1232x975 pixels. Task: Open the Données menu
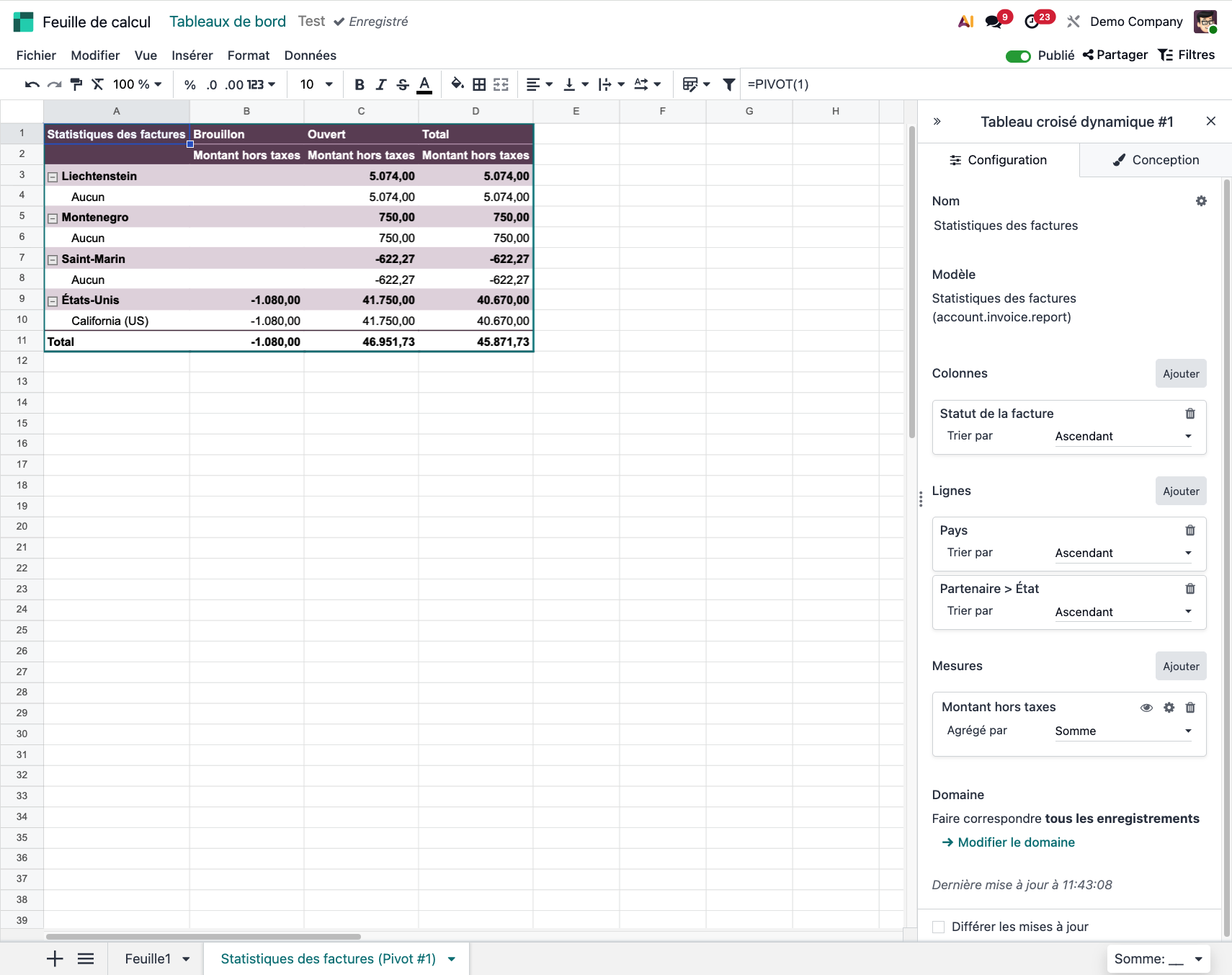point(310,55)
